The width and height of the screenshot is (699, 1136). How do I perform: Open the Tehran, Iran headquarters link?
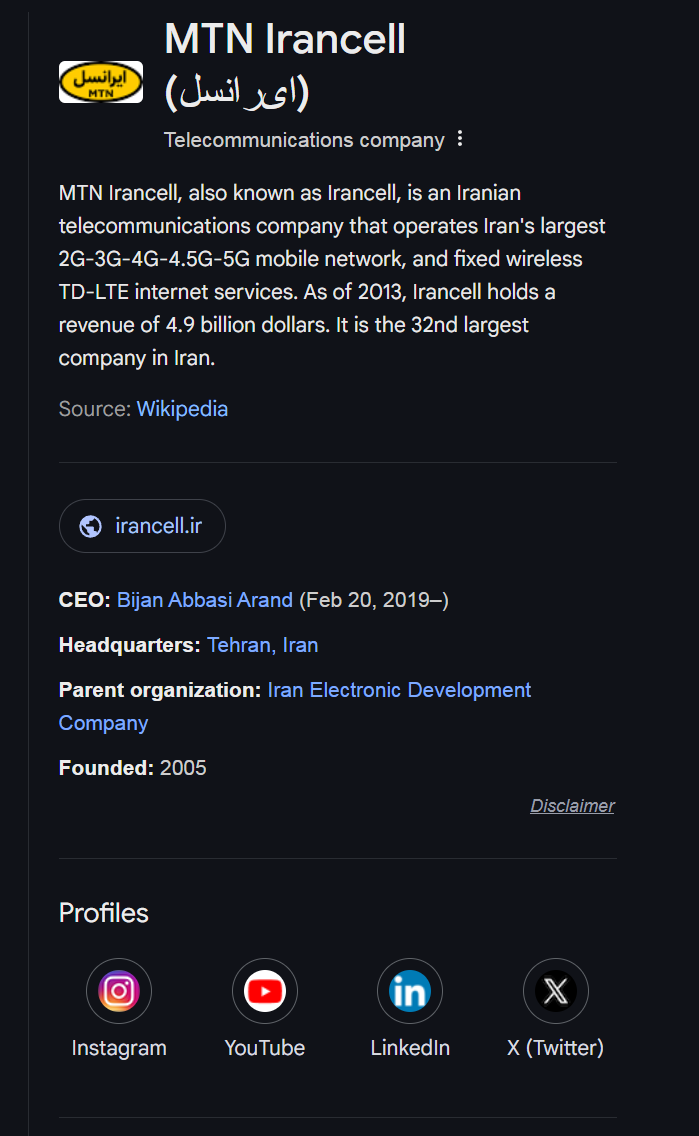[x=262, y=645]
